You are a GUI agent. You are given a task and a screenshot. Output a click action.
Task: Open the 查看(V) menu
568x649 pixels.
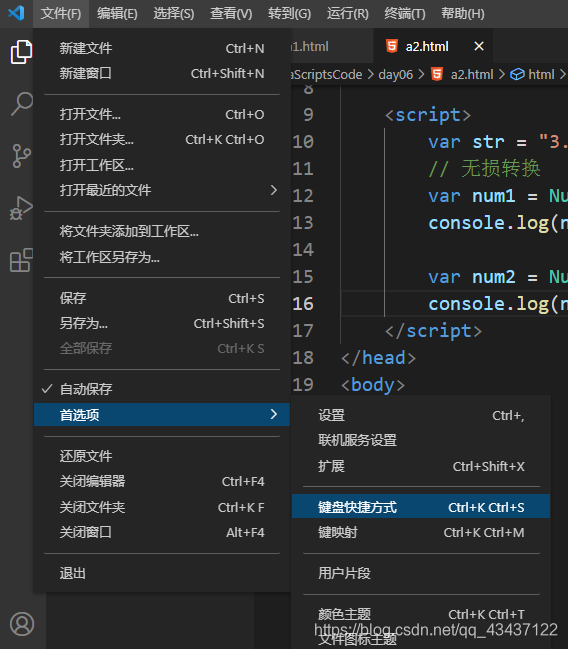[231, 14]
